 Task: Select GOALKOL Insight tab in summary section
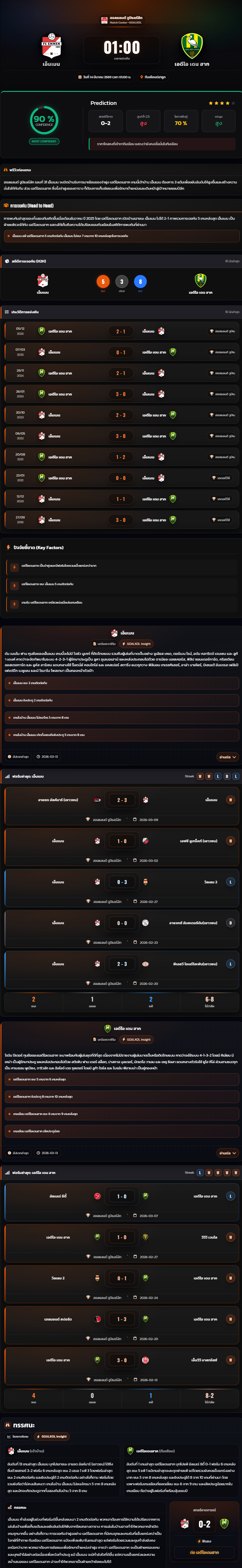(51, 1436)
